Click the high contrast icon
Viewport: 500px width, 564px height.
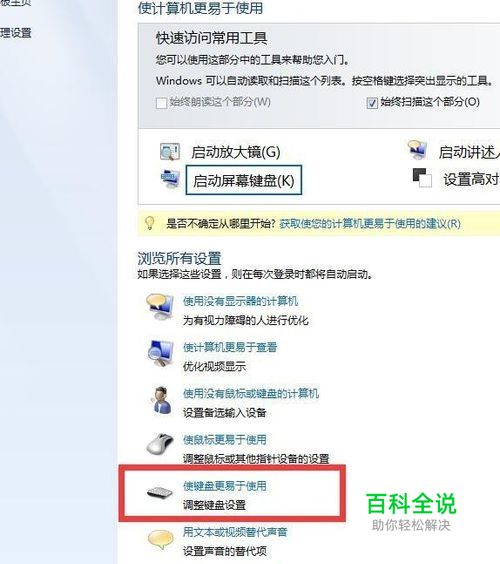[422, 178]
